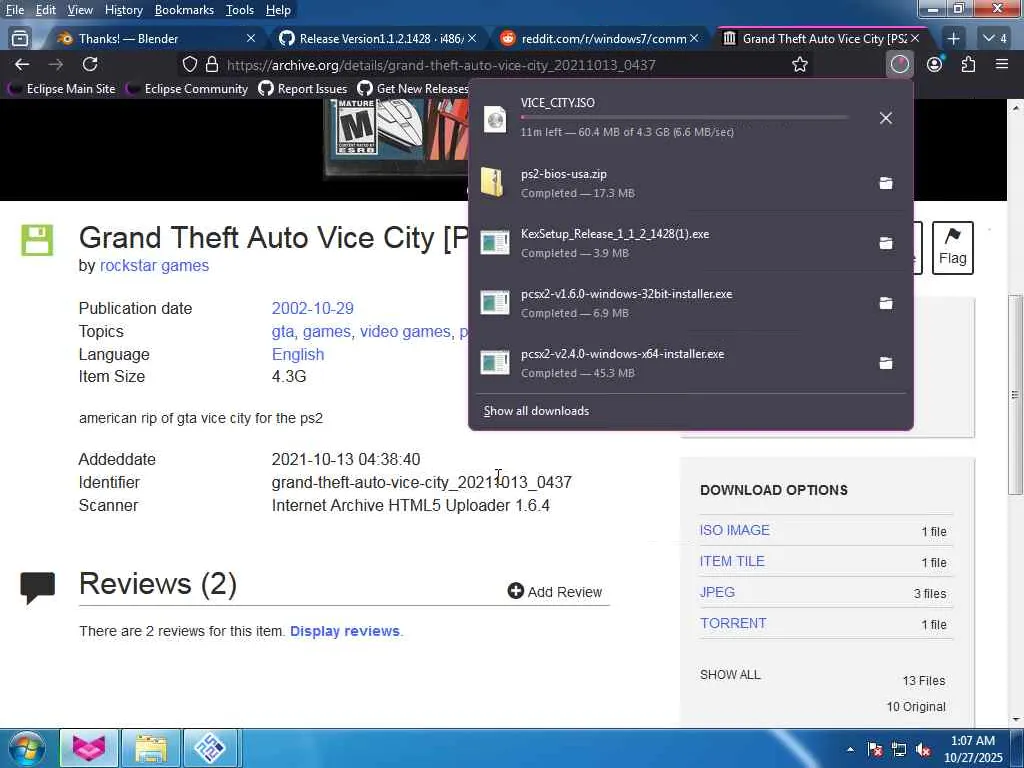Open the Edit menu
The image size is (1024, 768).
pos(45,10)
